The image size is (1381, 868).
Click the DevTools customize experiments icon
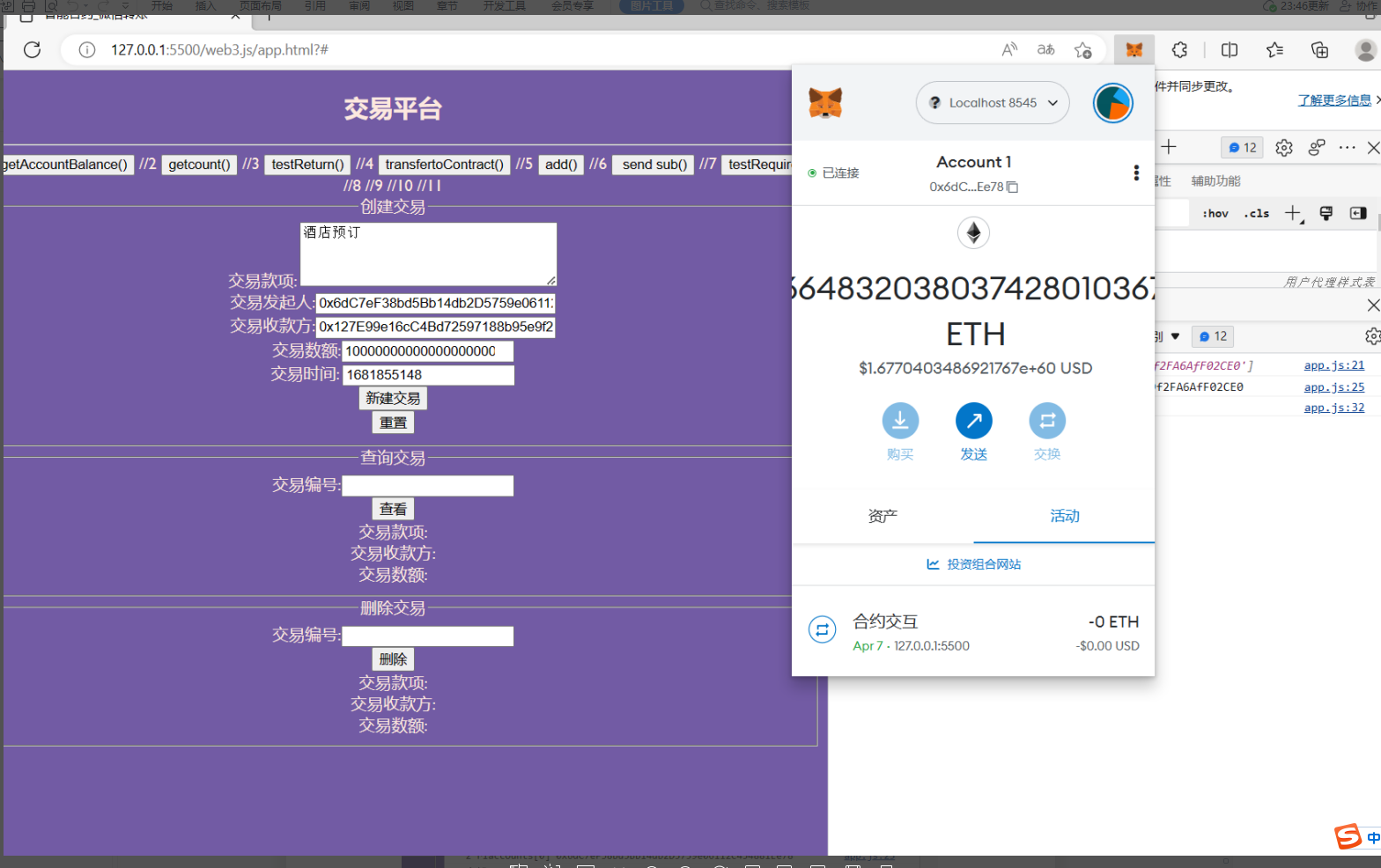[1317, 148]
